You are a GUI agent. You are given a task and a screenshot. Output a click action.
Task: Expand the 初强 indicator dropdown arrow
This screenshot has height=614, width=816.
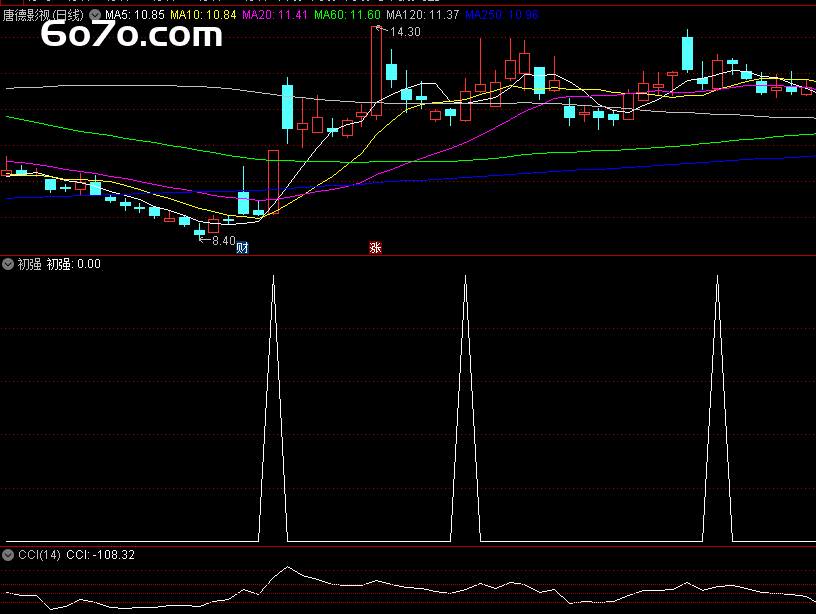(x=8, y=264)
